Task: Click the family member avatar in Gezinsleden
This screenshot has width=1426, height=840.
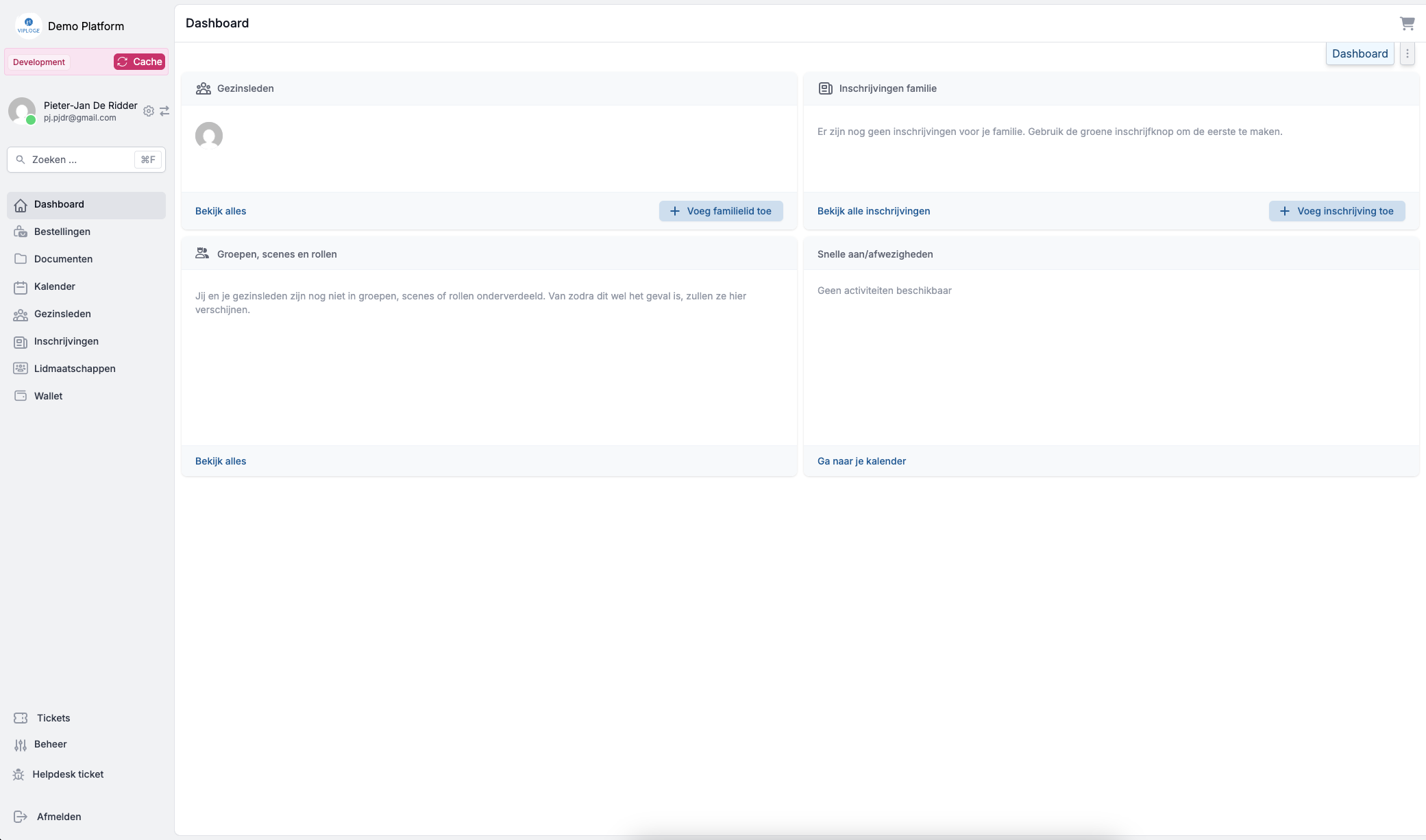Action: pos(209,136)
